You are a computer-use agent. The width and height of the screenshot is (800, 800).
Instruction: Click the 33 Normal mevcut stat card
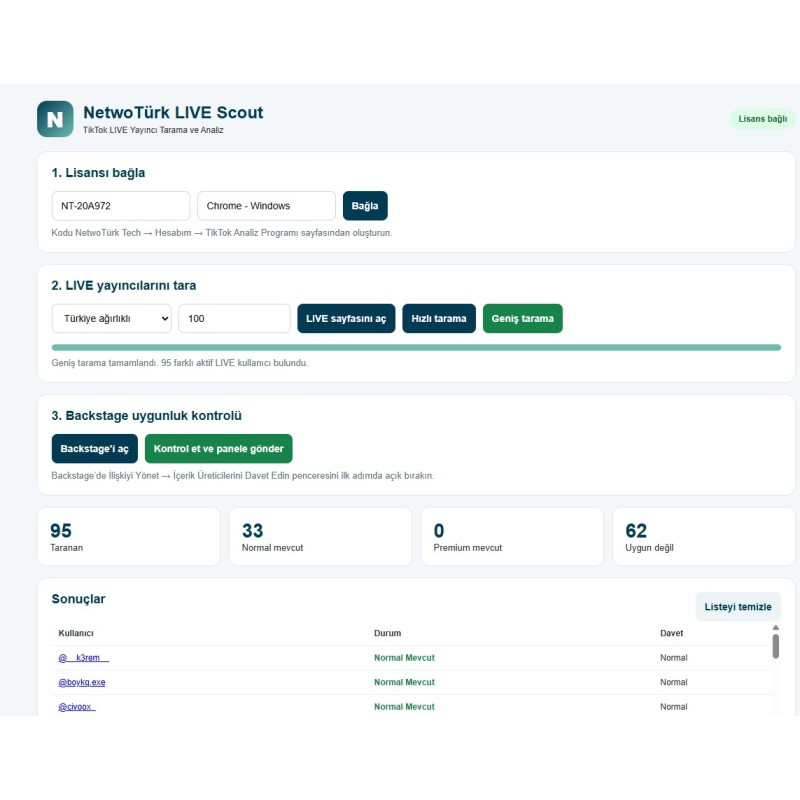[320, 536]
